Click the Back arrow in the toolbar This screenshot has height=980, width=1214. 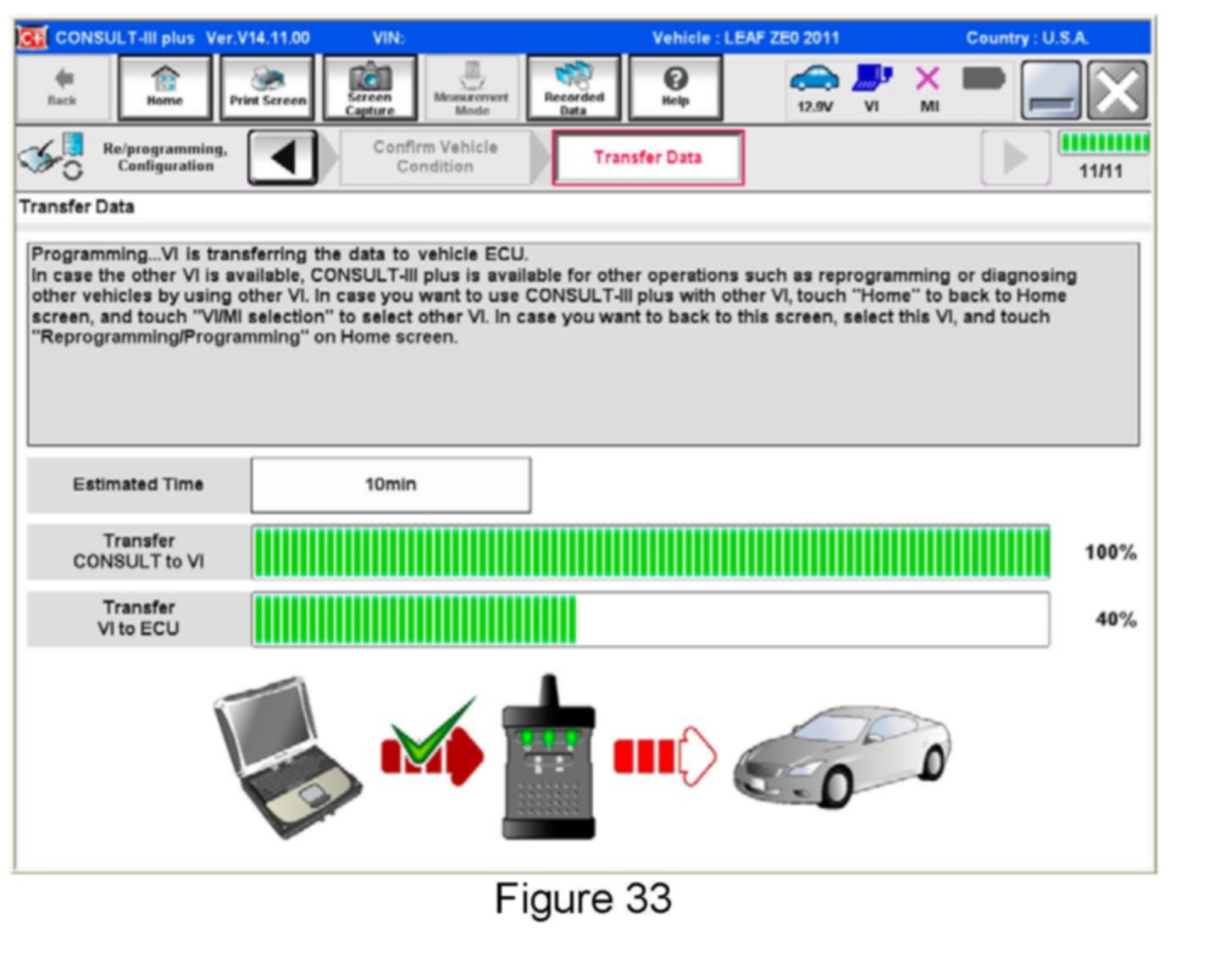(x=62, y=87)
